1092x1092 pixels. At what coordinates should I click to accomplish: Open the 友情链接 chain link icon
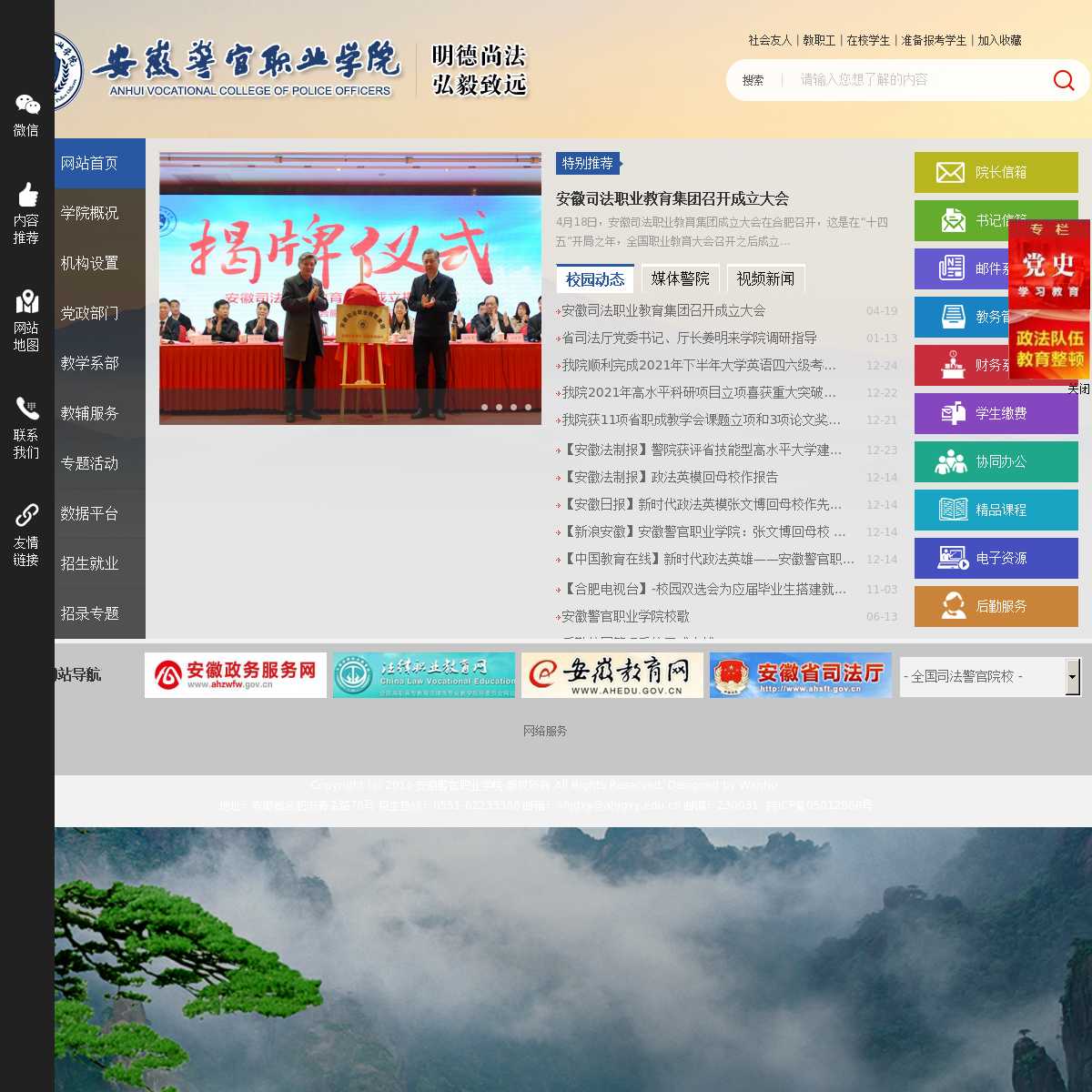pos(26,516)
